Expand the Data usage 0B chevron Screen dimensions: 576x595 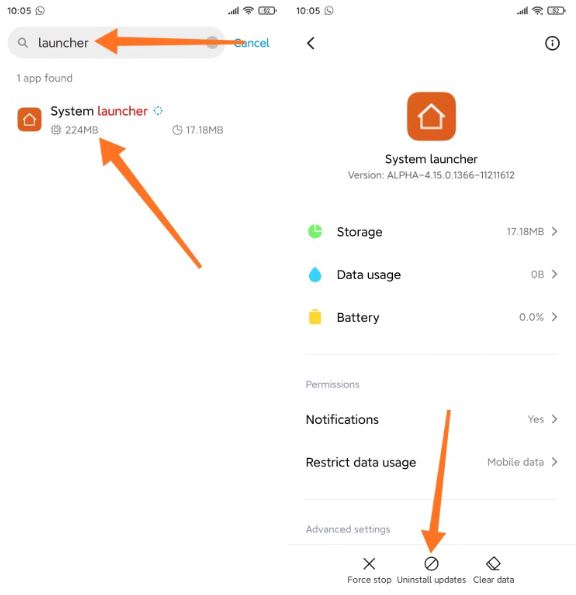point(554,274)
